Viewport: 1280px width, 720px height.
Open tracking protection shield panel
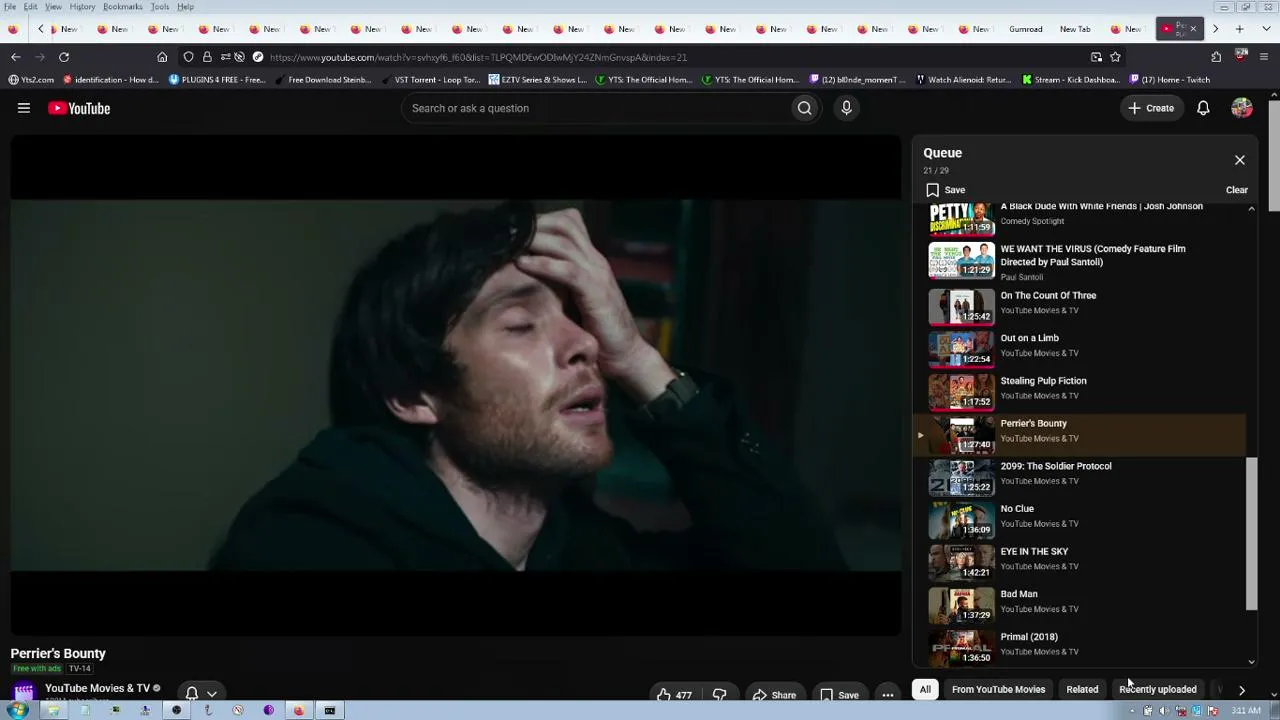188,57
